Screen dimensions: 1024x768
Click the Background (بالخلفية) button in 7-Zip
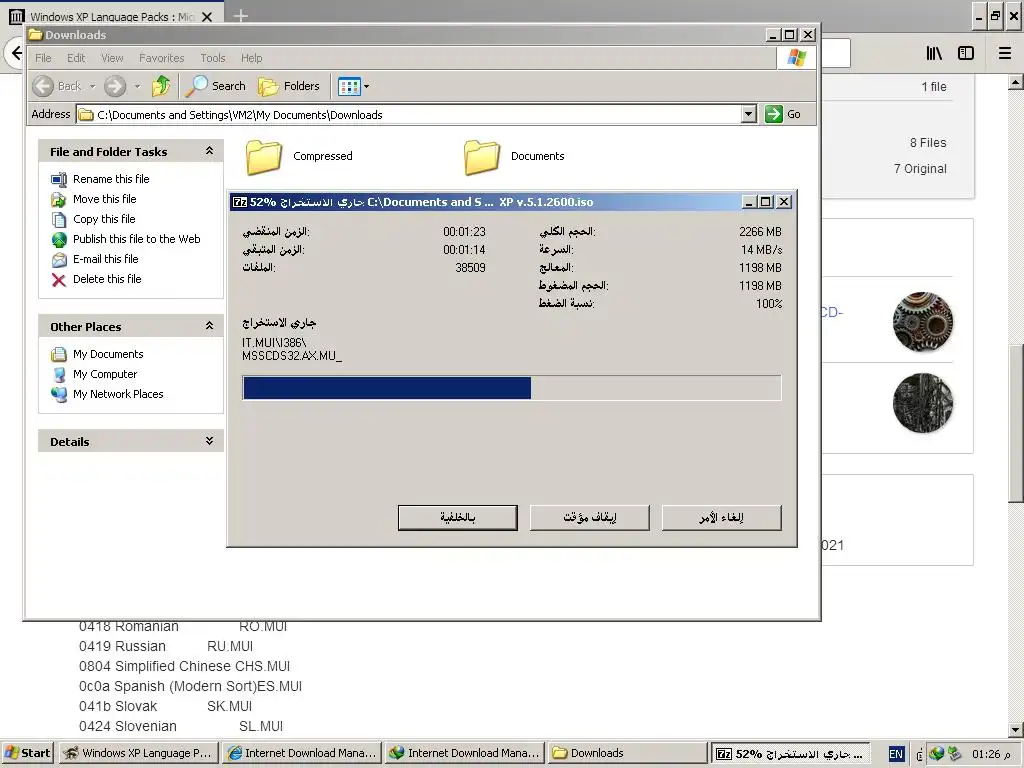(x=458, y=517)
